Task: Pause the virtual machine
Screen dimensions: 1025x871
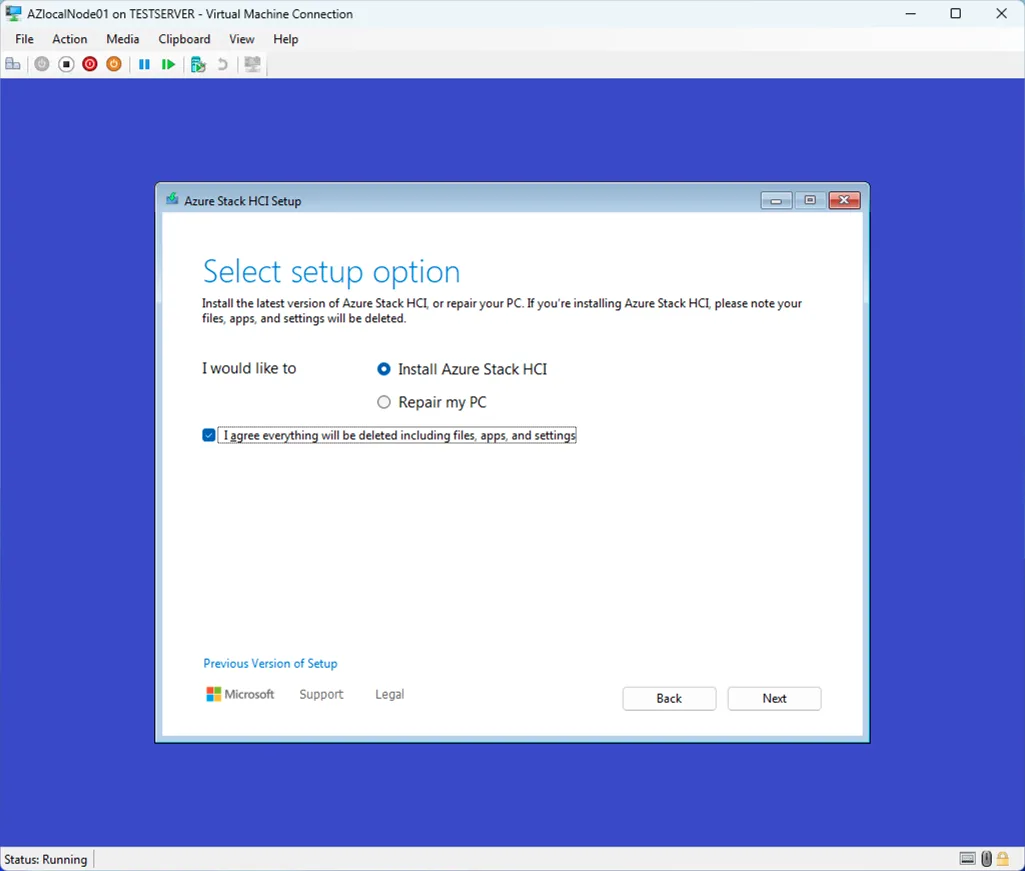Action: pyautogui.click(x=144, y=64)
